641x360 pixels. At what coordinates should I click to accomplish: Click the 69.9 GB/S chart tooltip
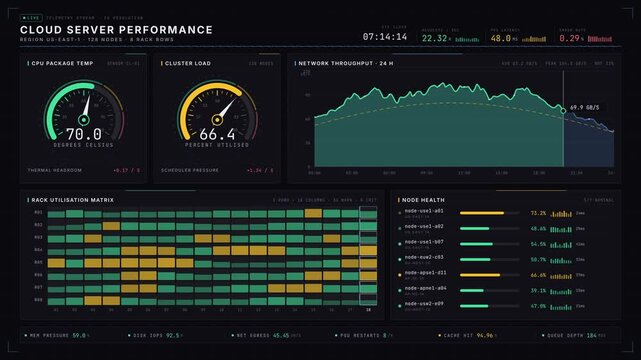coord(585,107)
